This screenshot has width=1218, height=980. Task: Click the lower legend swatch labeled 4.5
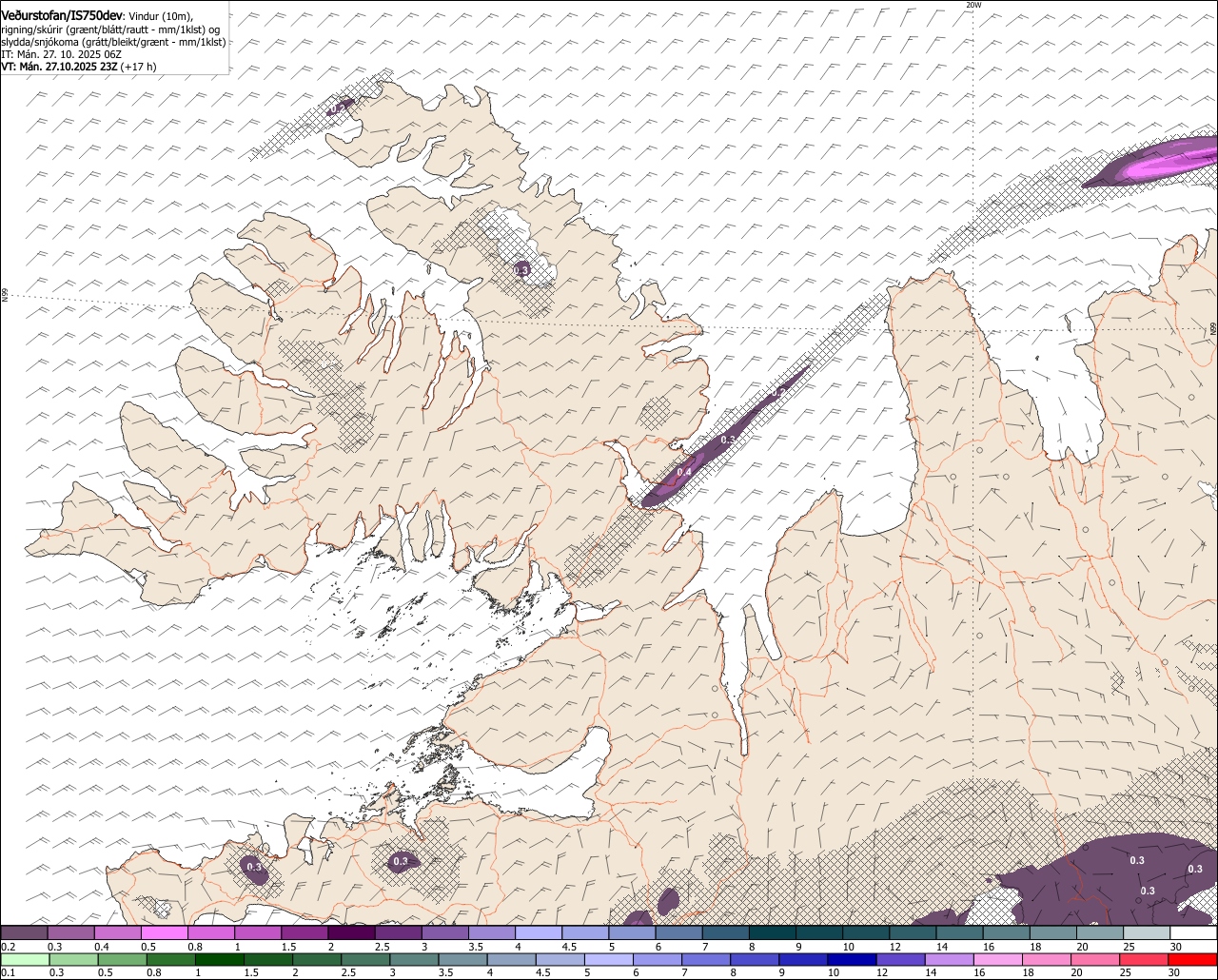560,960
